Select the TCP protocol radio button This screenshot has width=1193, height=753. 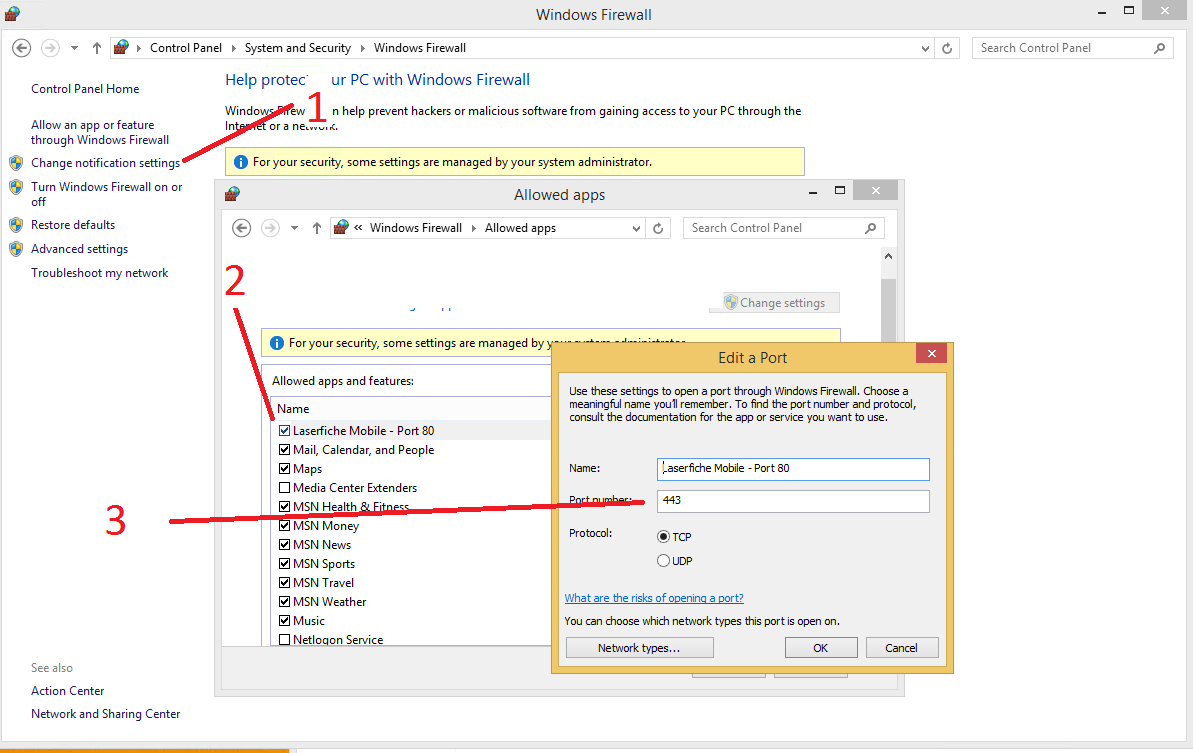(663, 537)
